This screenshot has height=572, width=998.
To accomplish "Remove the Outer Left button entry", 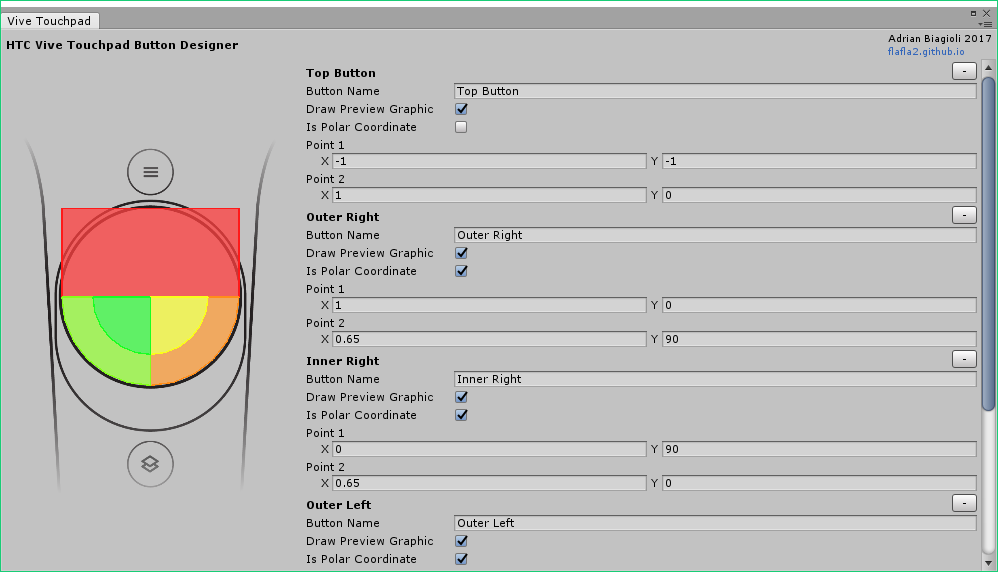I will coord(964,503).
